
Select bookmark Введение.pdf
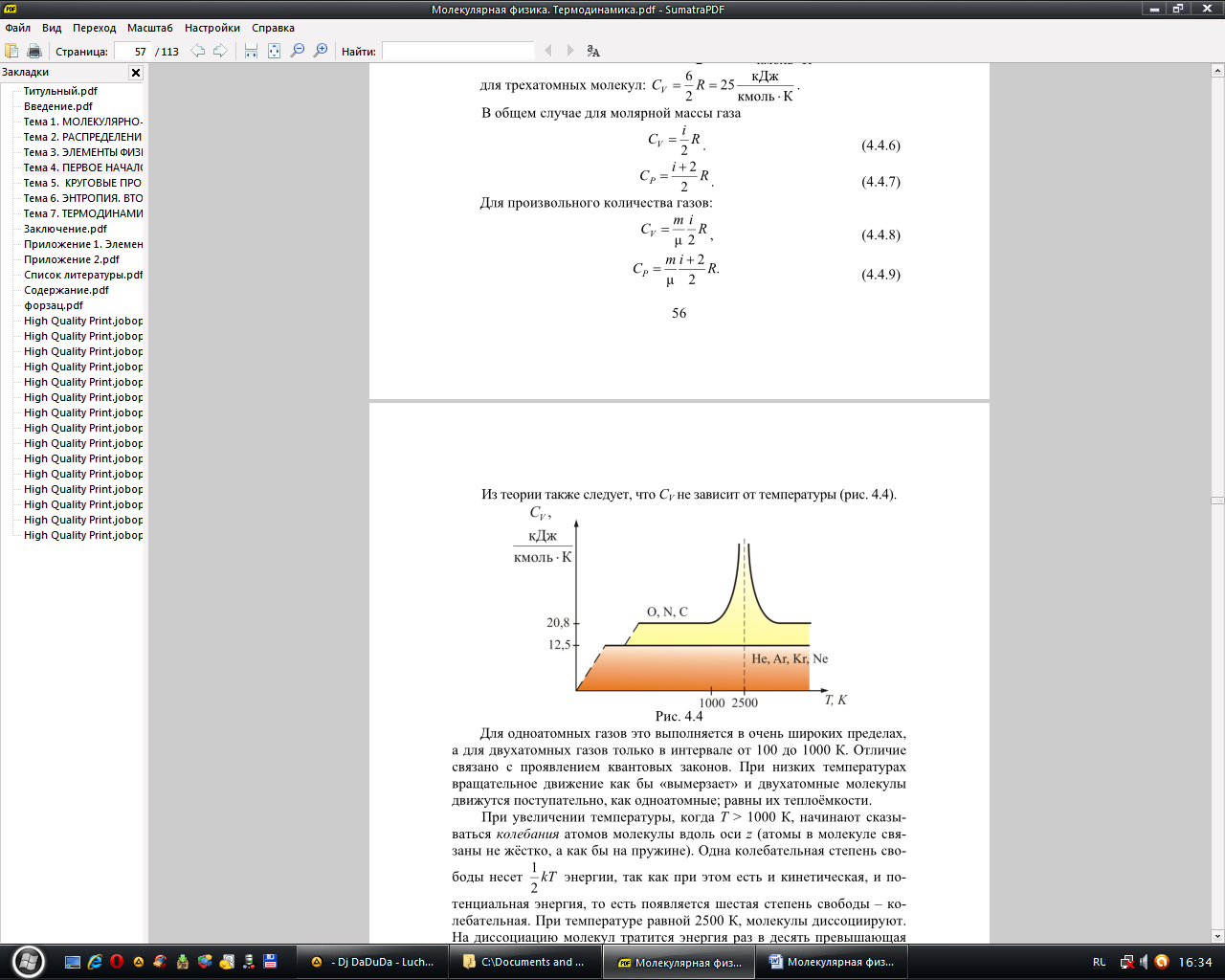(58, 106)
